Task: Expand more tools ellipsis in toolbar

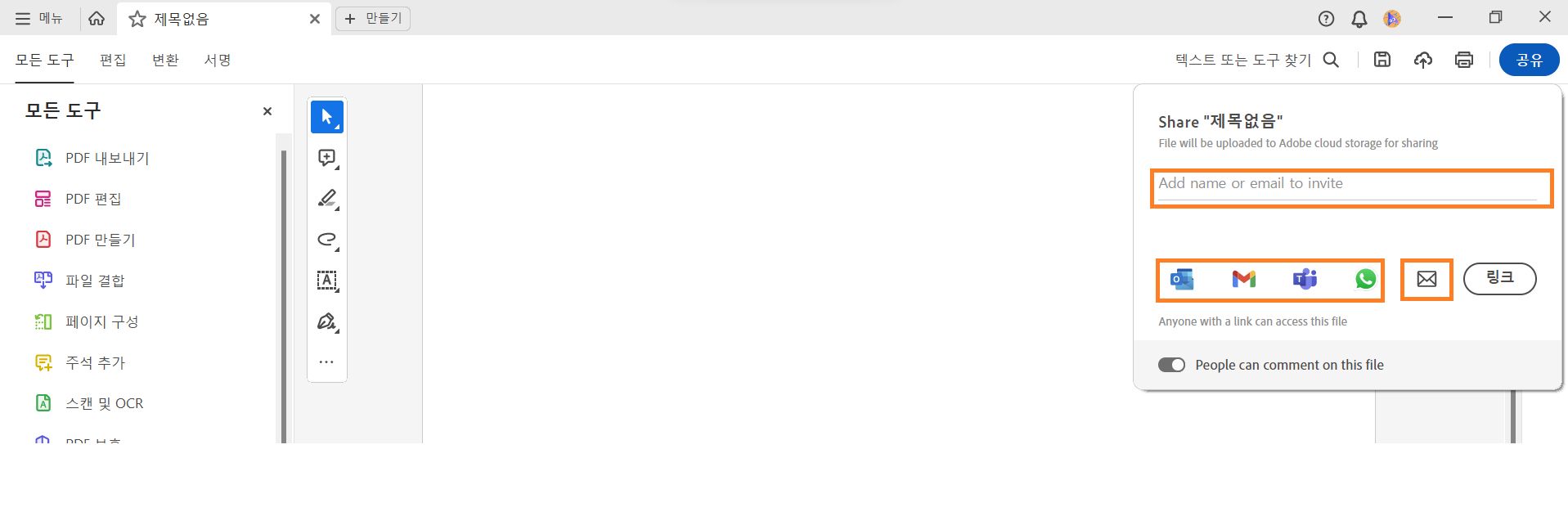Action: pyautogui.click(x=326, y=362)
